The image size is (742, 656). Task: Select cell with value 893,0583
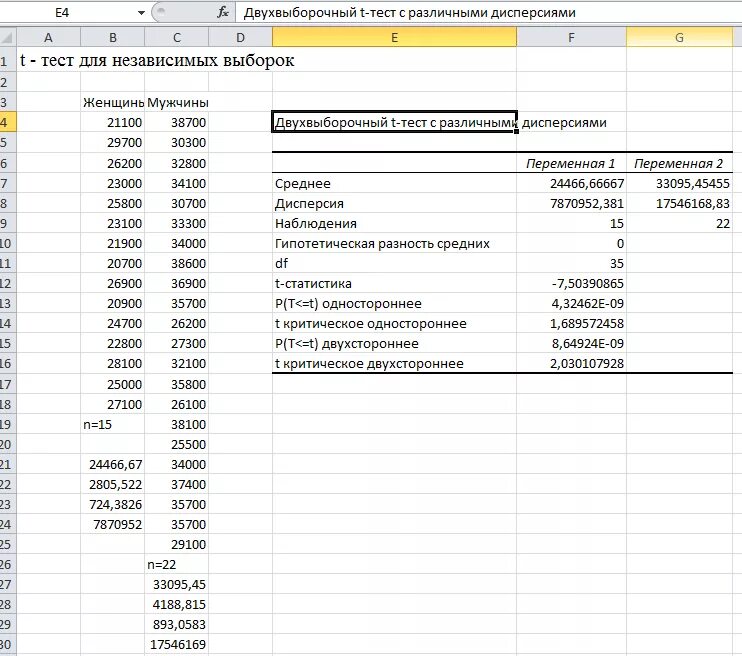177,624
